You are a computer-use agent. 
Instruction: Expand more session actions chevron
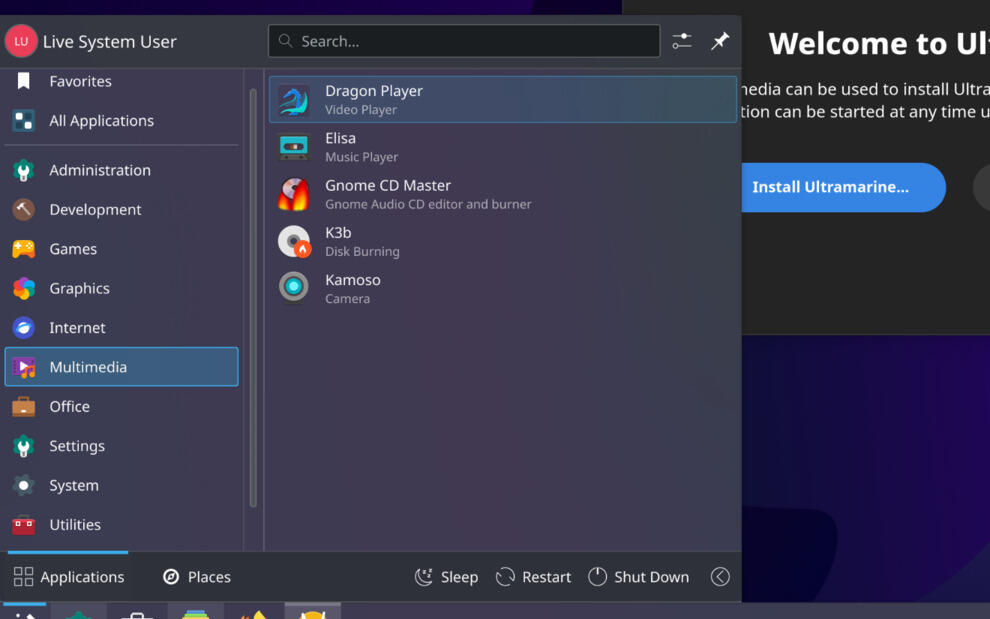coord(720,577)
